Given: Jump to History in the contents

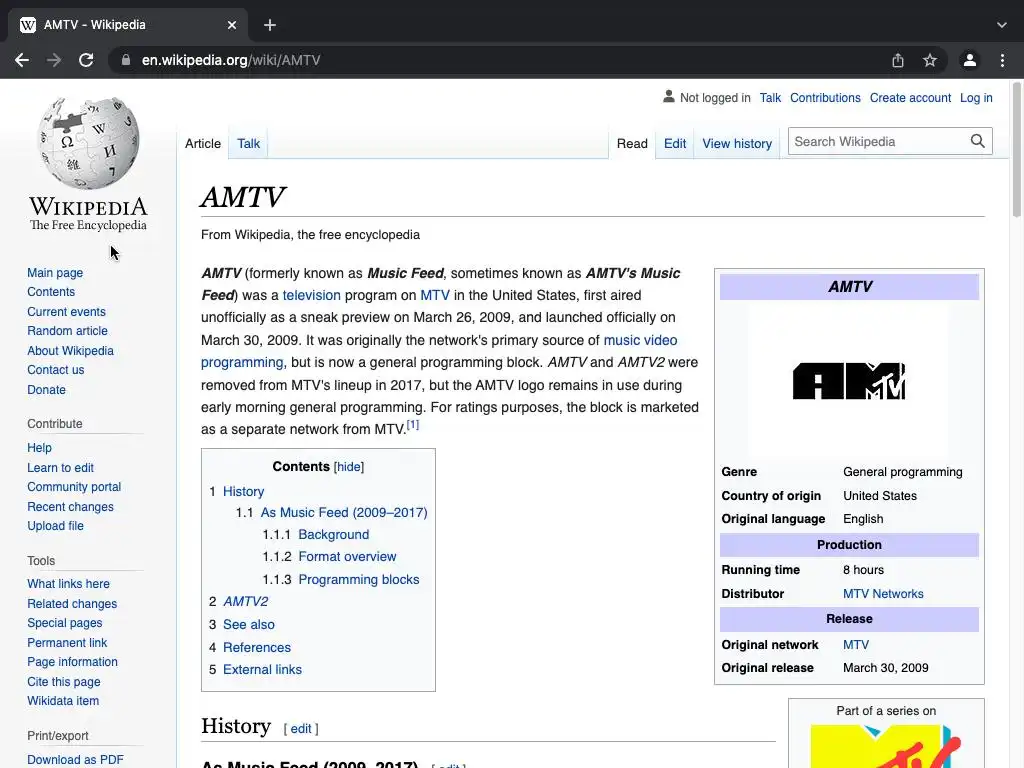Looking at the screenshot, I should pos(243,492).
